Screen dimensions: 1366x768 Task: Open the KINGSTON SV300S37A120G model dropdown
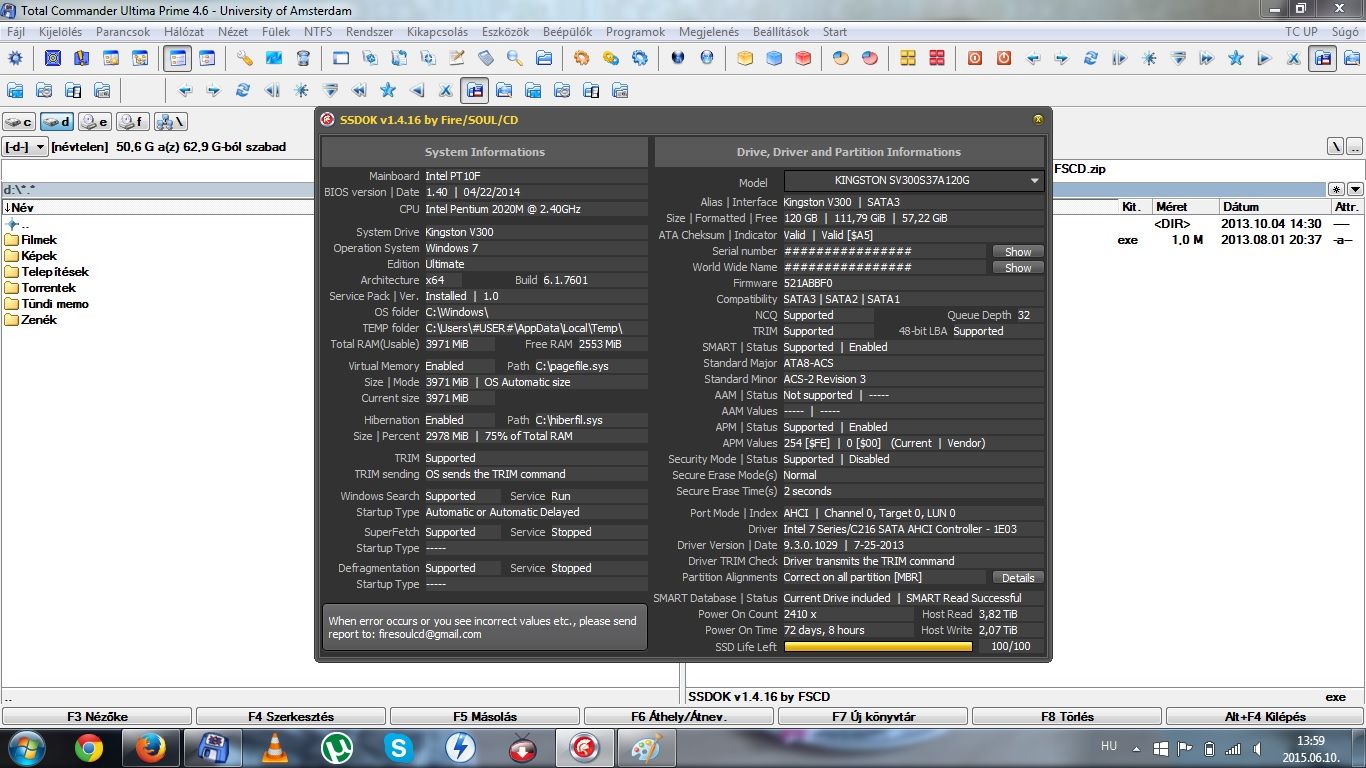(913, 181)
